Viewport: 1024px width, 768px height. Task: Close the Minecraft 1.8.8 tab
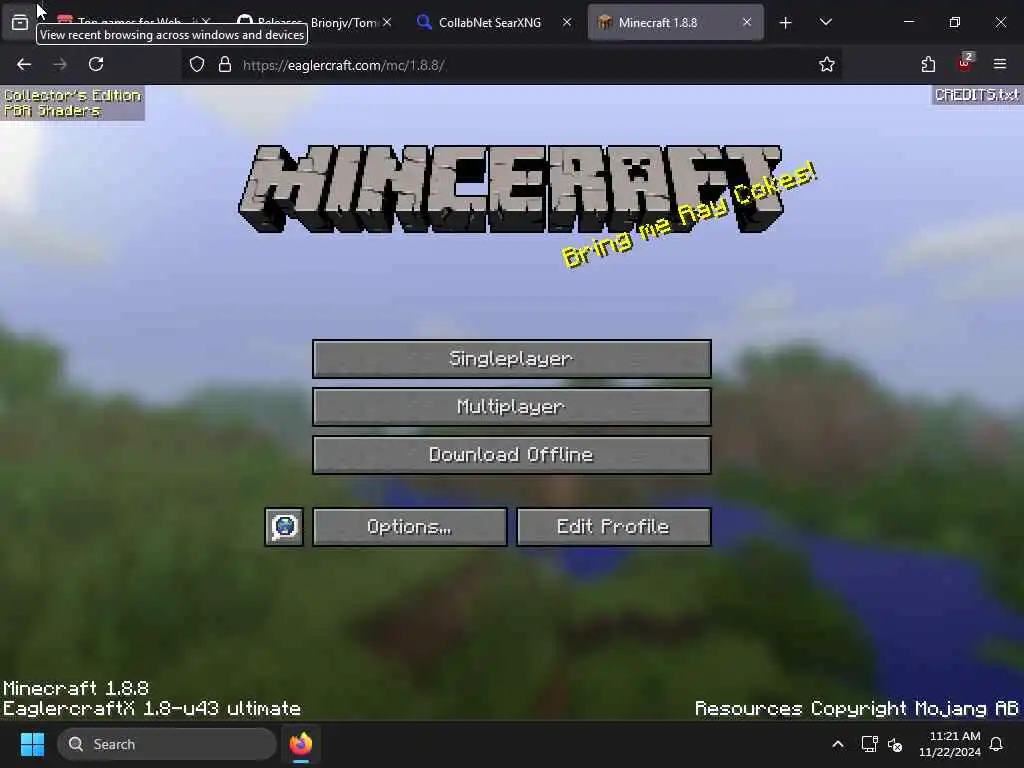click(x=746, y=22)
